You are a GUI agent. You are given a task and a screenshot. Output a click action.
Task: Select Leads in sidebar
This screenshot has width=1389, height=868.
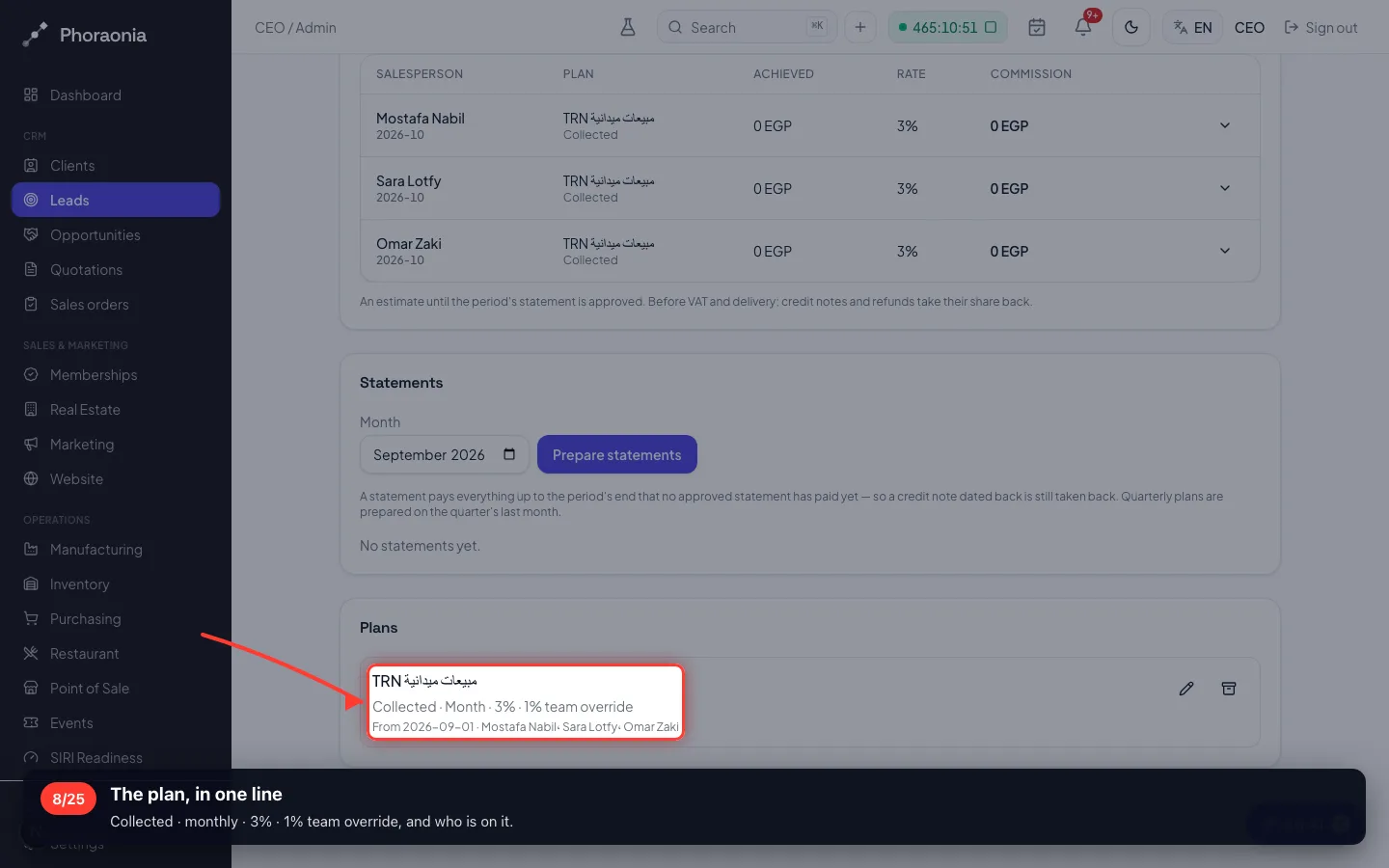tap(116, 200)
